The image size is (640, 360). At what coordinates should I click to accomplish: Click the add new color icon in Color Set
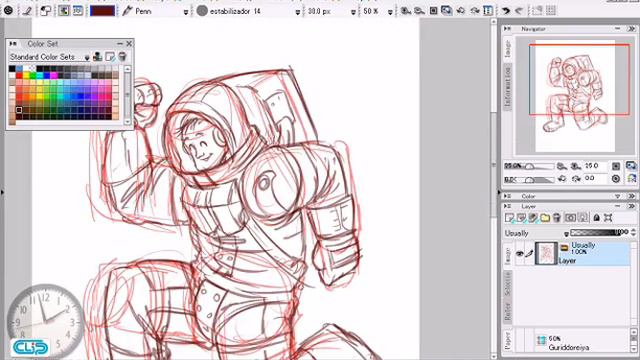tap(110, 56)
